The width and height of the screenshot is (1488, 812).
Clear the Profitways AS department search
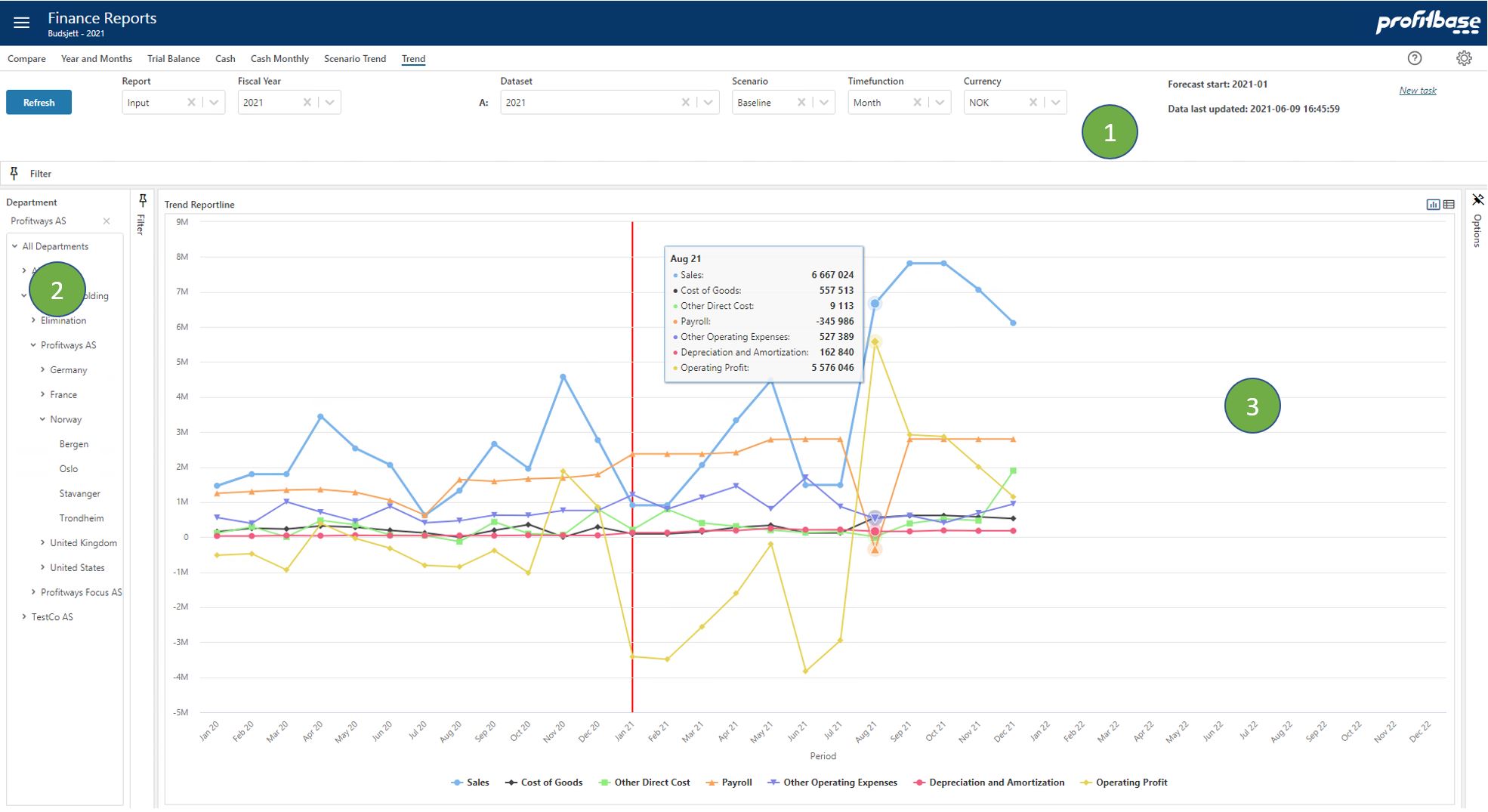coord(107,221)
